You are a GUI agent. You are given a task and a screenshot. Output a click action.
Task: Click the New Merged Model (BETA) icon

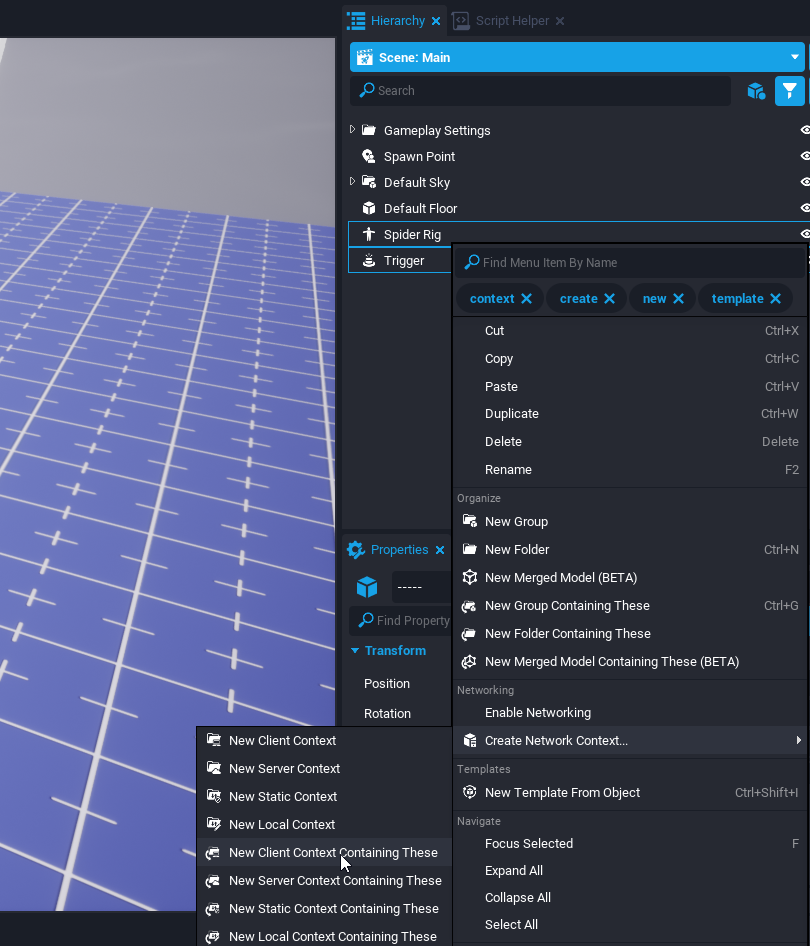[x=469, y=578]
